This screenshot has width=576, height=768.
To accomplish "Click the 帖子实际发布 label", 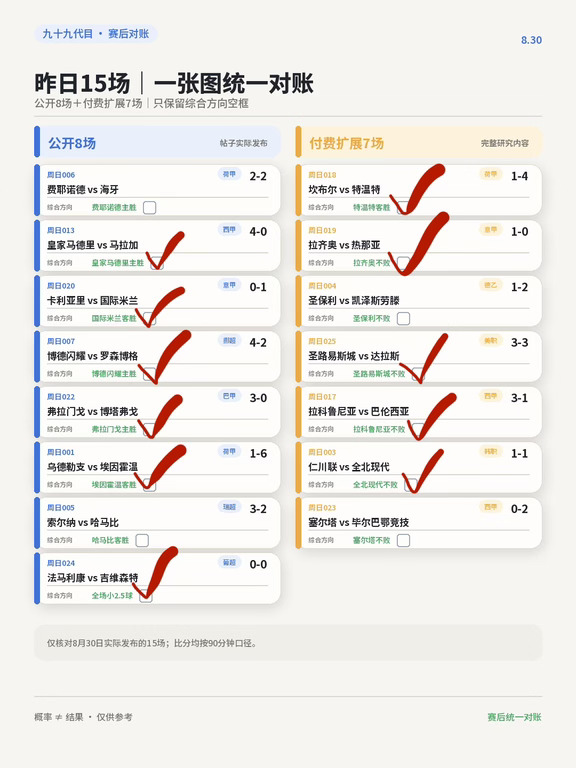I will coord(243,143).
